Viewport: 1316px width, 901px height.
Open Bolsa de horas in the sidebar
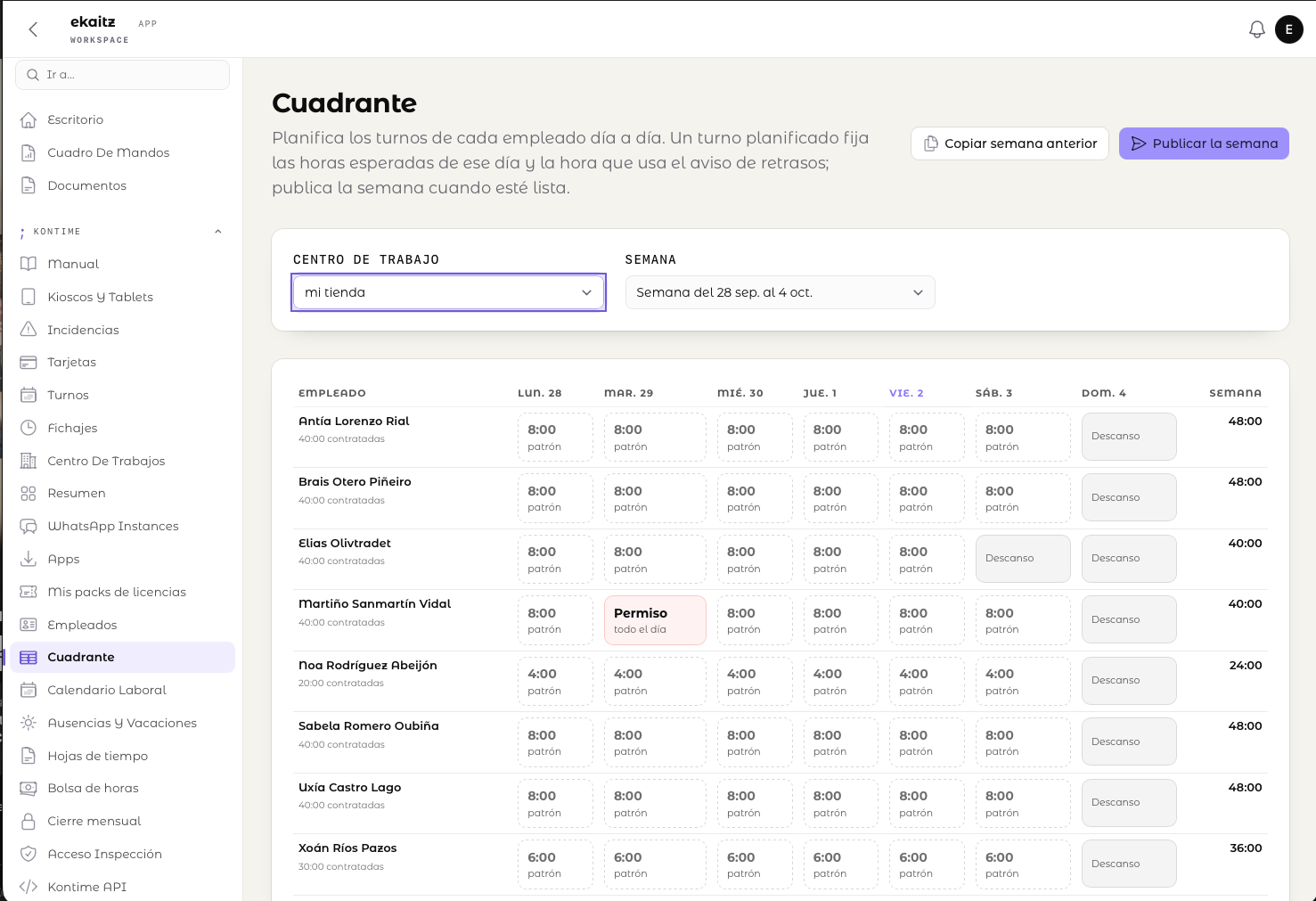pos(123,788)
